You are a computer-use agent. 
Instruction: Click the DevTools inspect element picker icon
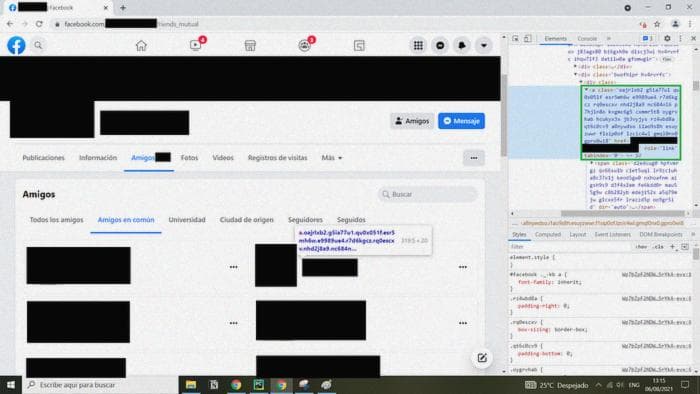(x=516, y=39)
